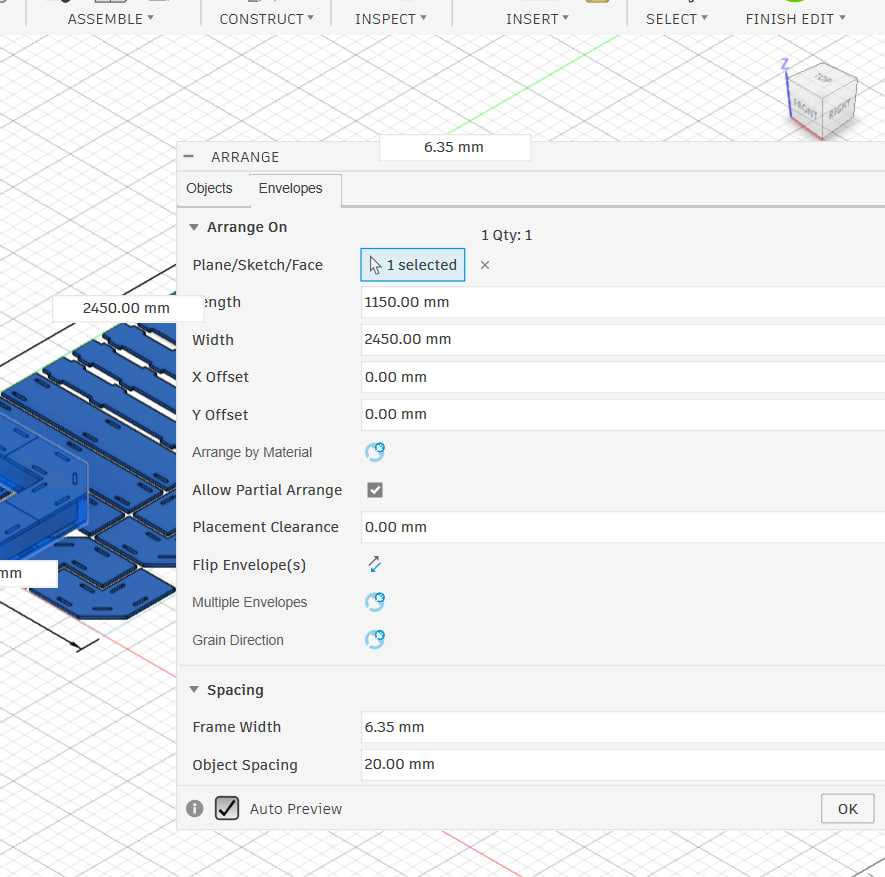Edit the Frame Width field

point(623,727)
